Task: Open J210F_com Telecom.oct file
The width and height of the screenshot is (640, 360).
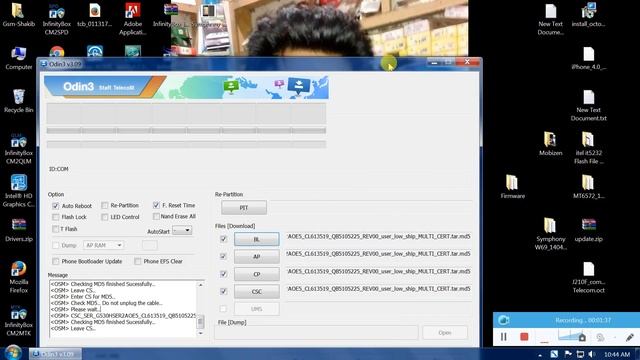Action: (x=588, y=278)
